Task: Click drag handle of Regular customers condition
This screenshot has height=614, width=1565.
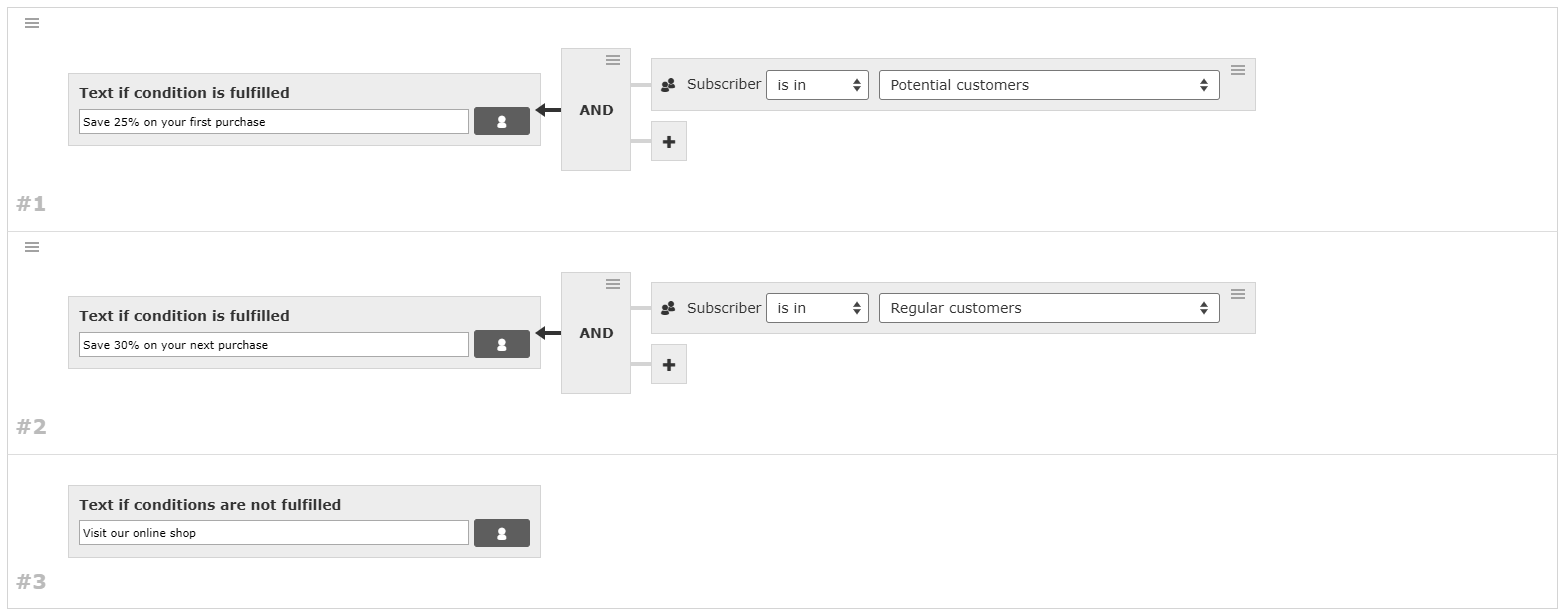Action: [1238, 294]
